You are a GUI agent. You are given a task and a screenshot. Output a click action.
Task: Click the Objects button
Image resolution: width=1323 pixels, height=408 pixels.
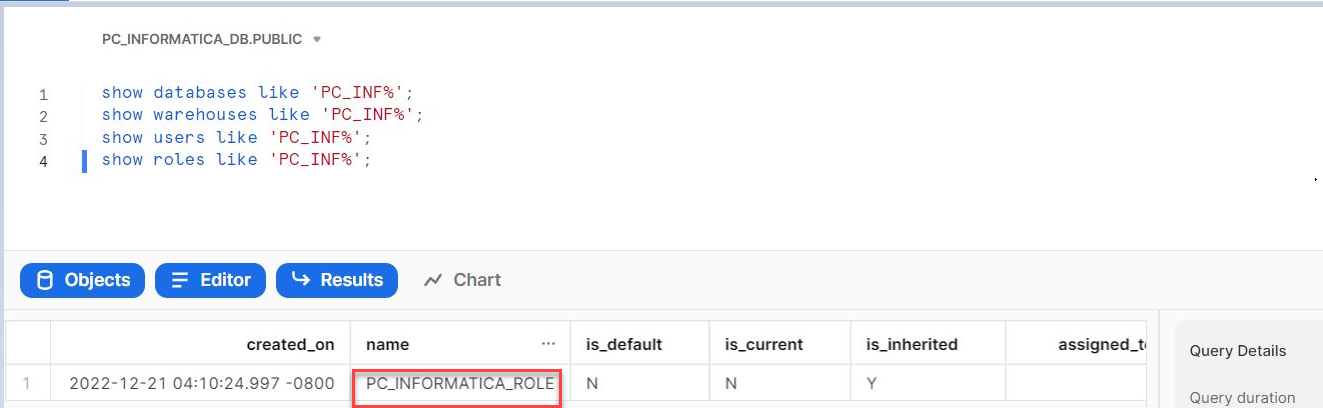pos(82,280)
